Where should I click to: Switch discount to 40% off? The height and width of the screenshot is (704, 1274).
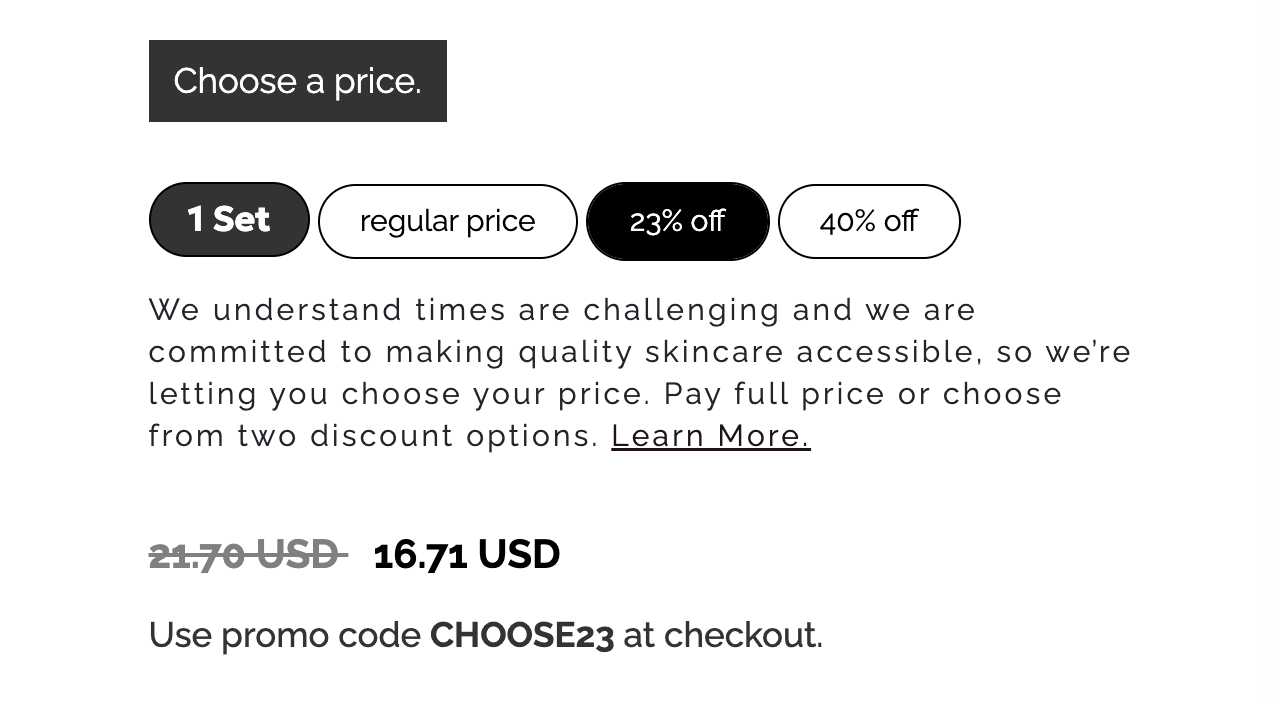click(868, 221)
